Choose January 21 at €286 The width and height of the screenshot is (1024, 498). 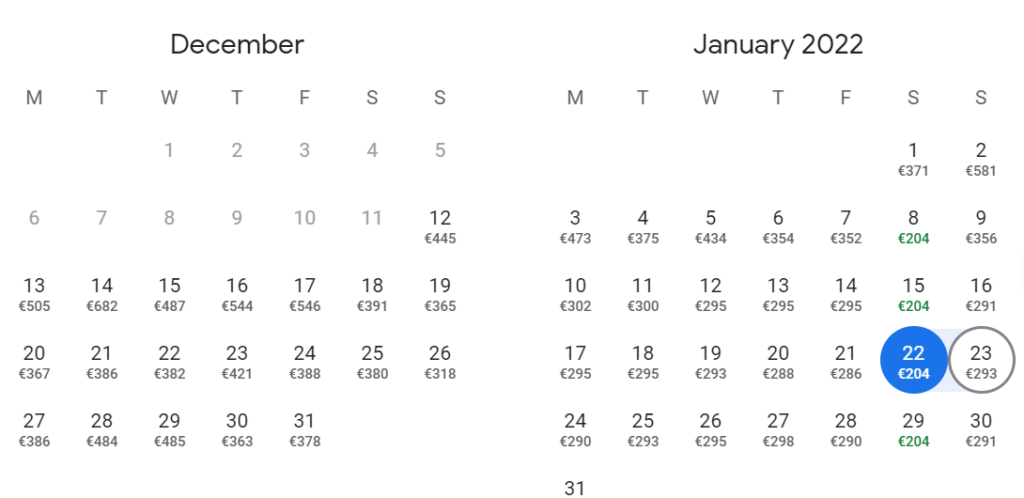click(x=846, y=361)
